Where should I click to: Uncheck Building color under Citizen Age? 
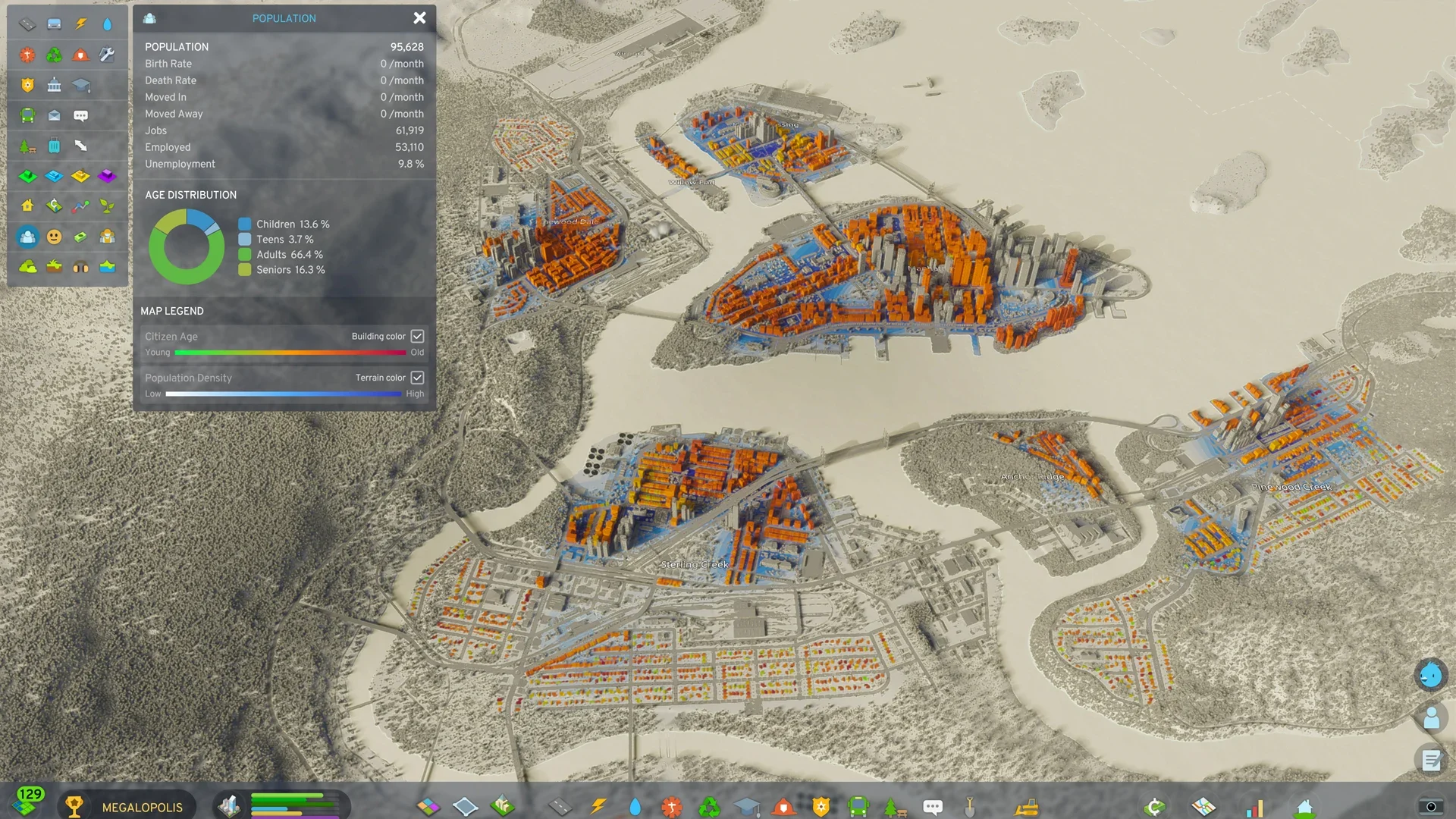418,336
